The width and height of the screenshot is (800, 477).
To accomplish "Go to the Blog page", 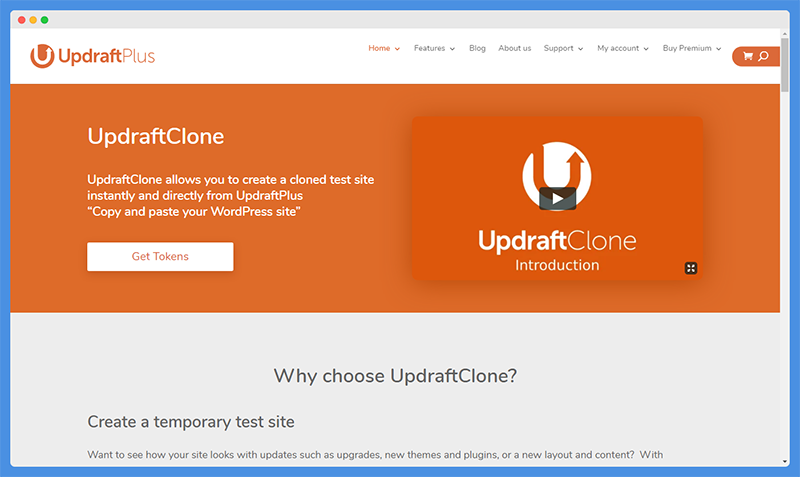I will point(478,48).
